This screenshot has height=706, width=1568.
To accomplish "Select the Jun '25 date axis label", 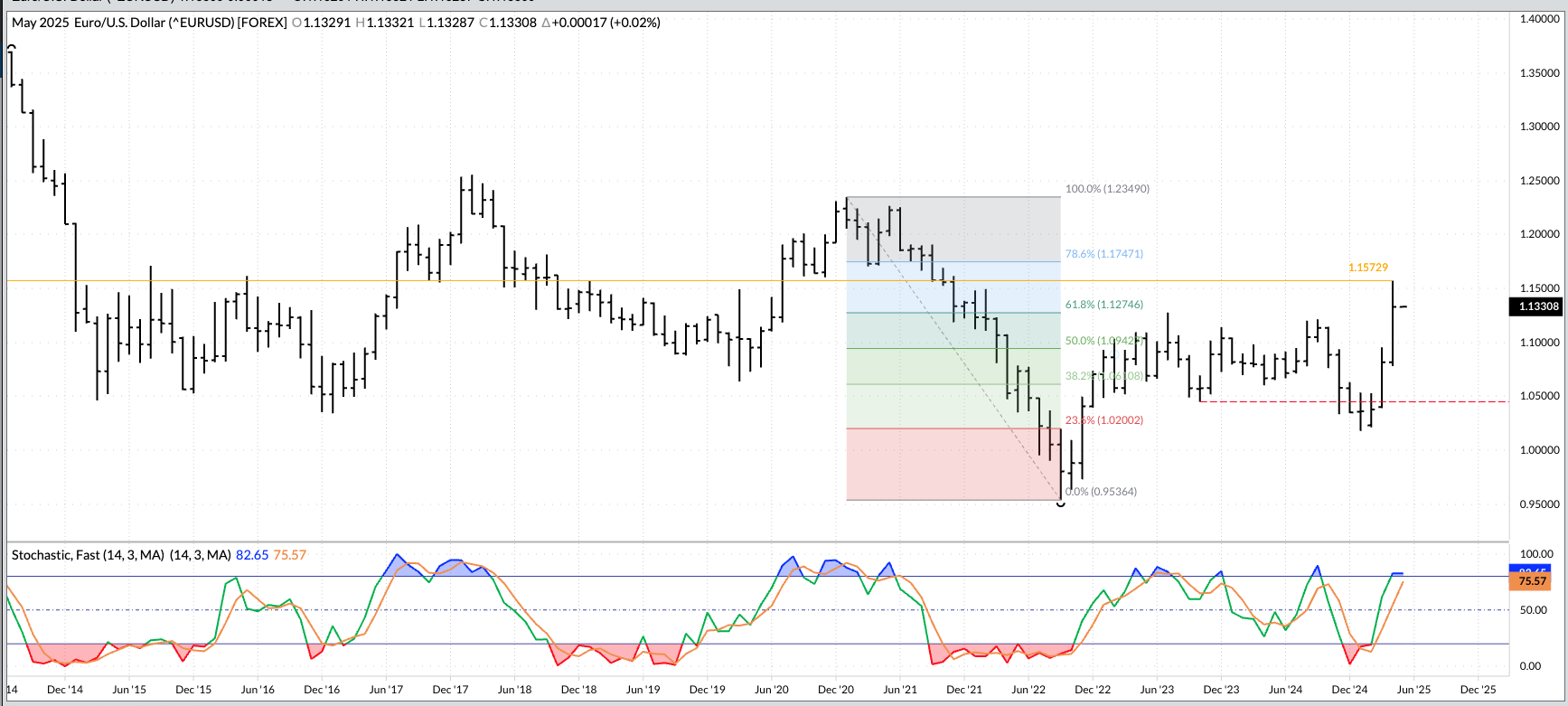I will [x=1413, y=690].
